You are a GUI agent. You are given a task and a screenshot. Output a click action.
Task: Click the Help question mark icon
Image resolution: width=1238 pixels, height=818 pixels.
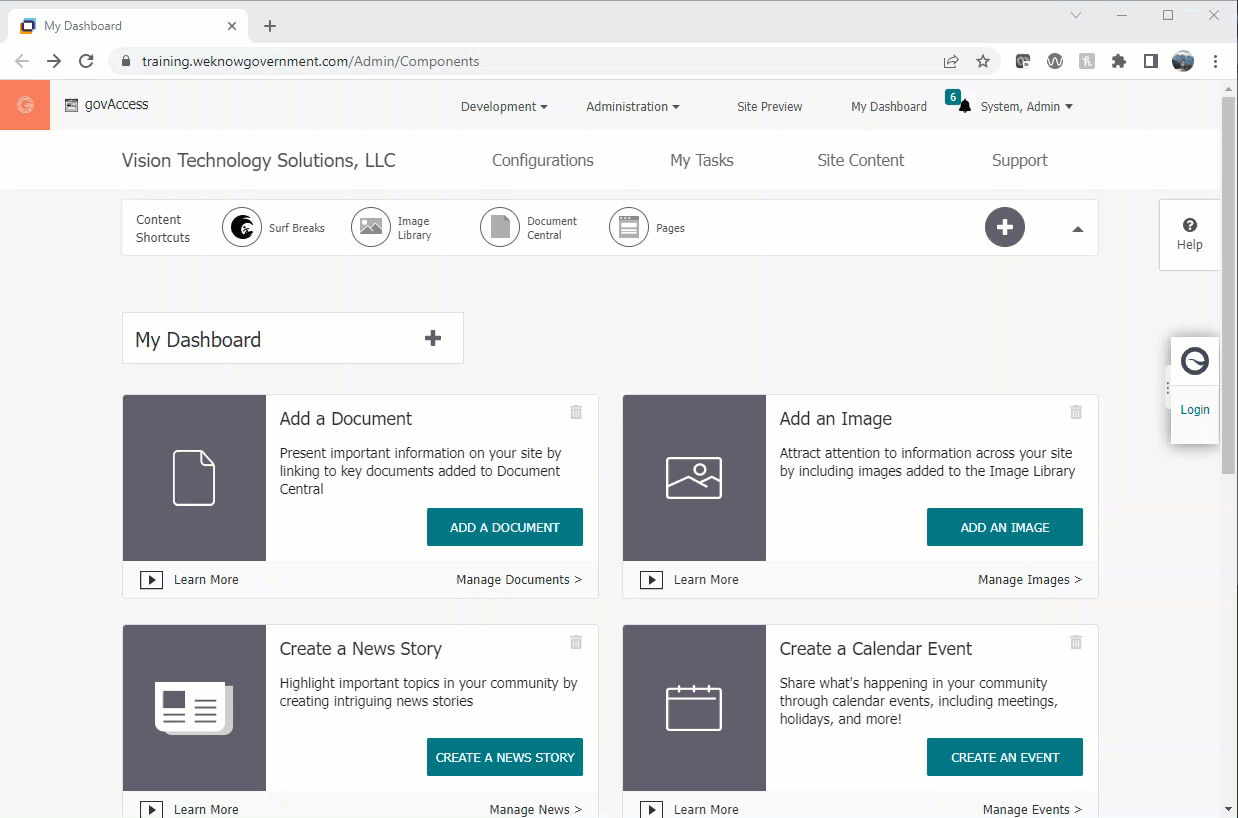tap(1189, 226)
